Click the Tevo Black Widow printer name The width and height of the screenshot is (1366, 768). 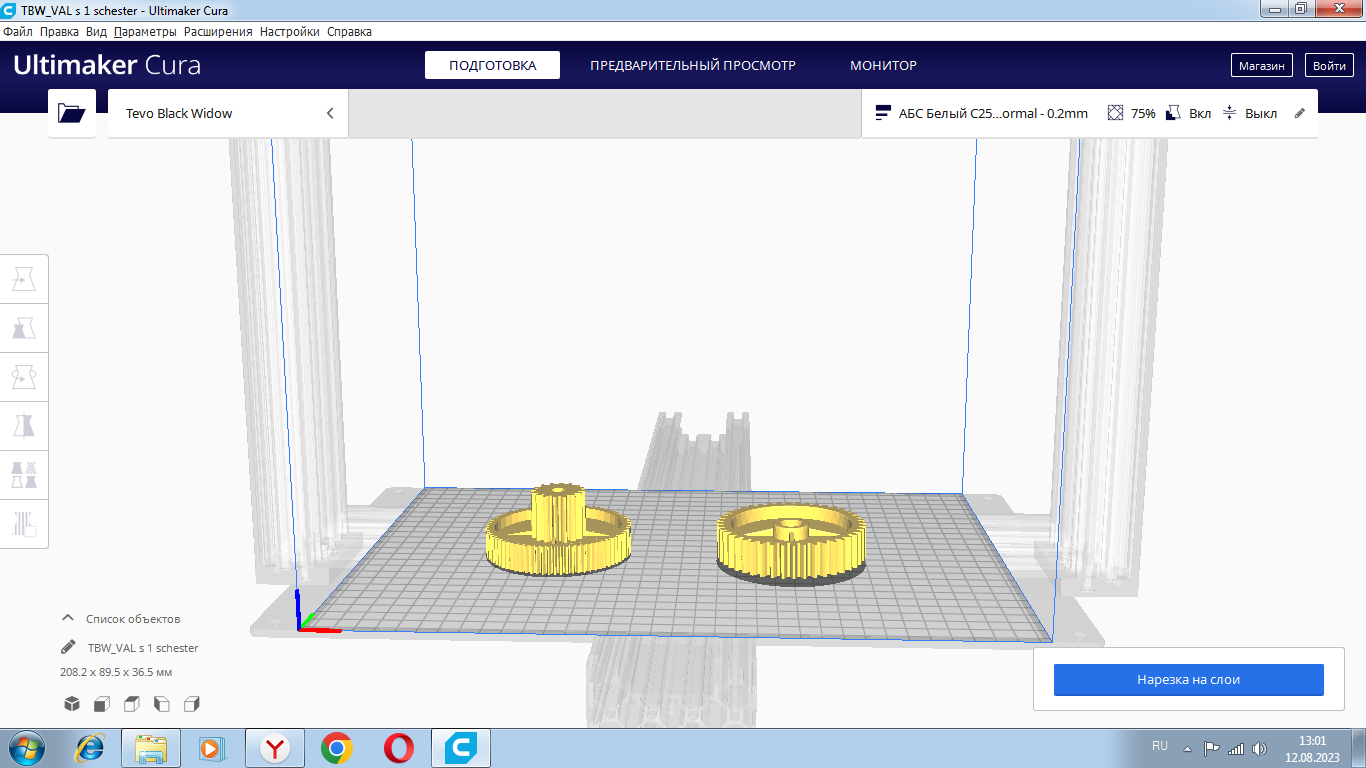pyautogui.click(x=179, y=113)
